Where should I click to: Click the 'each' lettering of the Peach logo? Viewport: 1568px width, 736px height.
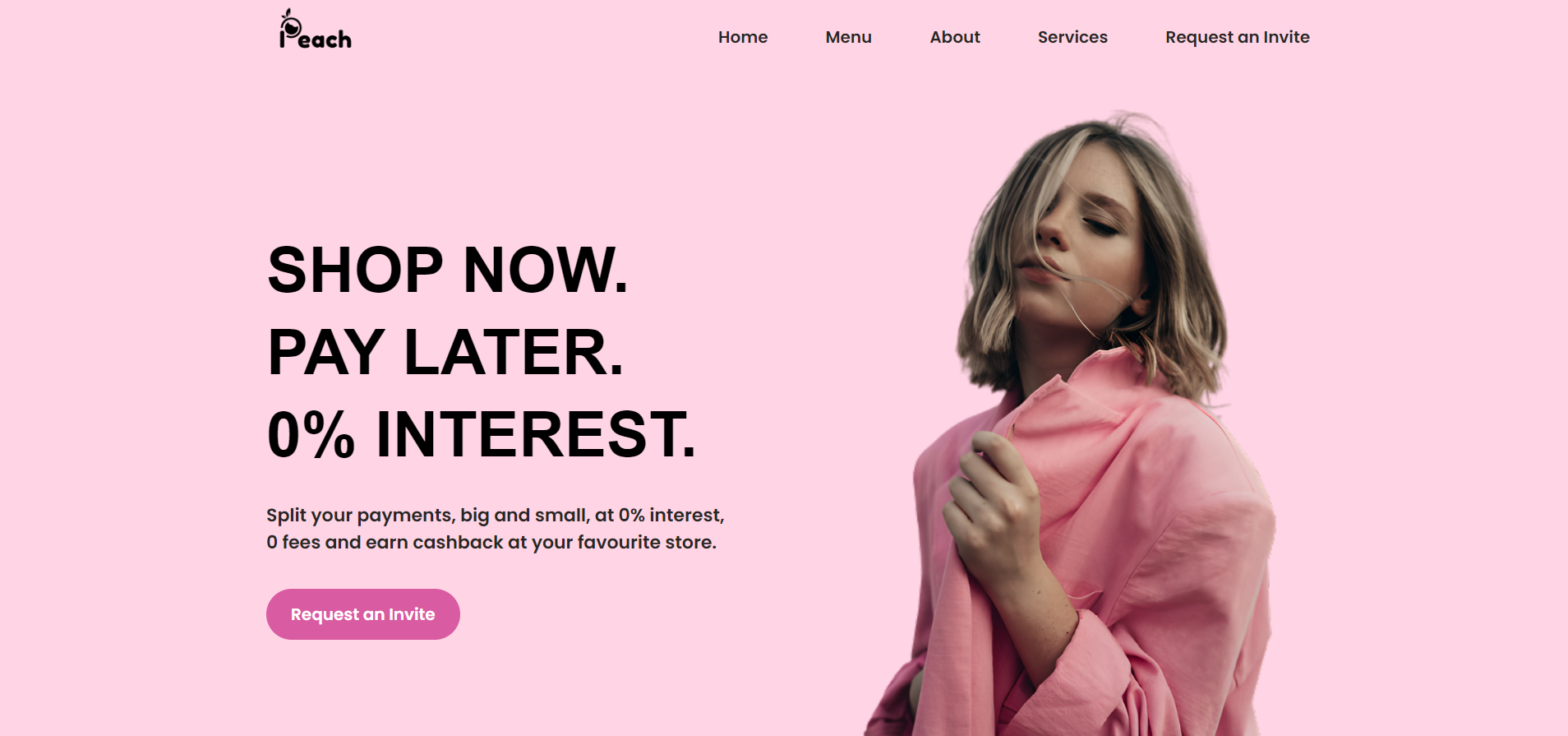pyautogui.click(x=325, y=39)
